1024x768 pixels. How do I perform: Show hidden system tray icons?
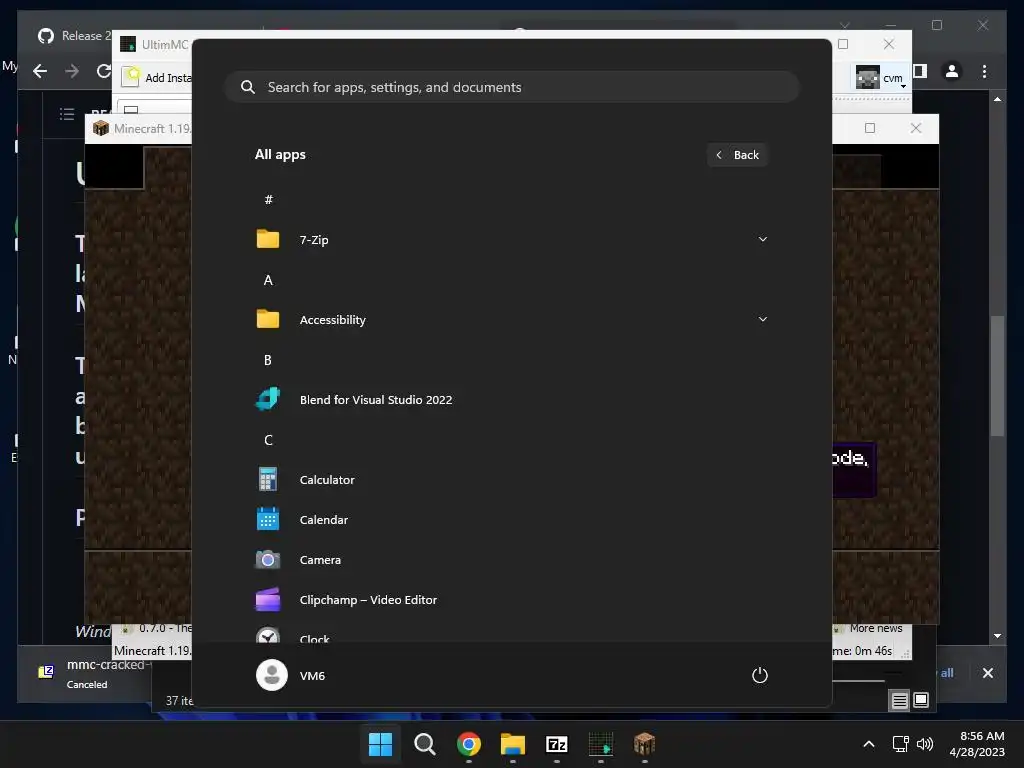tap(869, 744)
